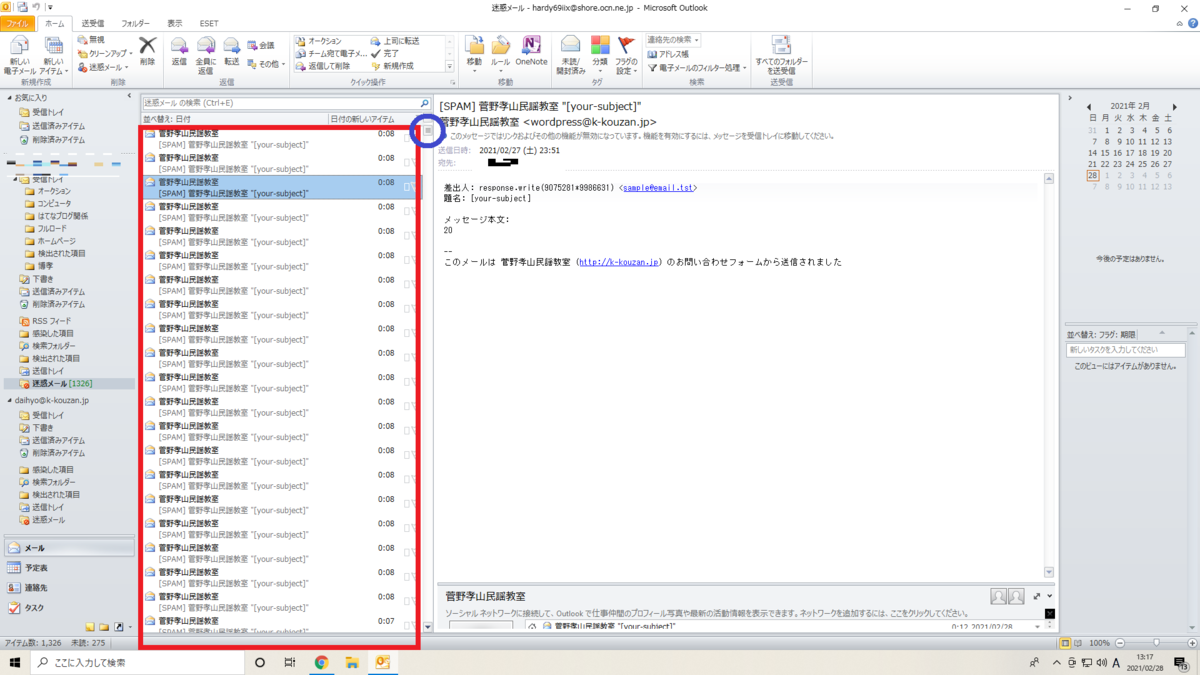The height and width of the screenshot is (675, 1200).
Task: Reply to all with 全員に返信
Action: pos(205,55)
